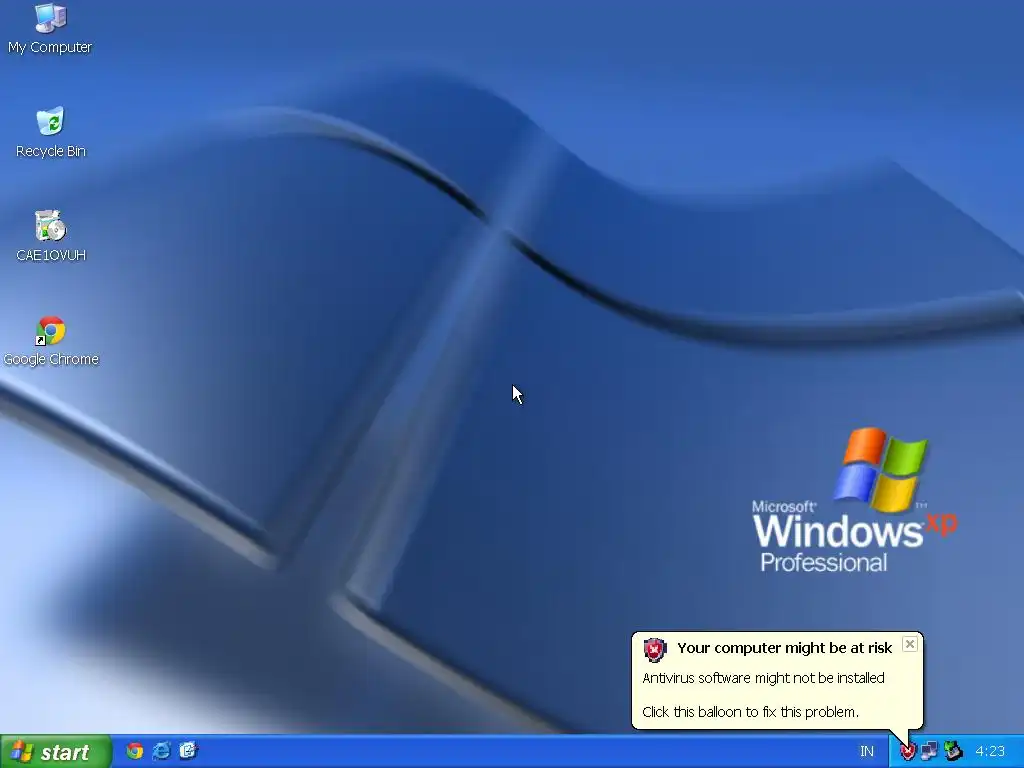This screenshot has height=768, width=1024.
Task: Click the red security shield tray icon
Action: click(908, 752)
